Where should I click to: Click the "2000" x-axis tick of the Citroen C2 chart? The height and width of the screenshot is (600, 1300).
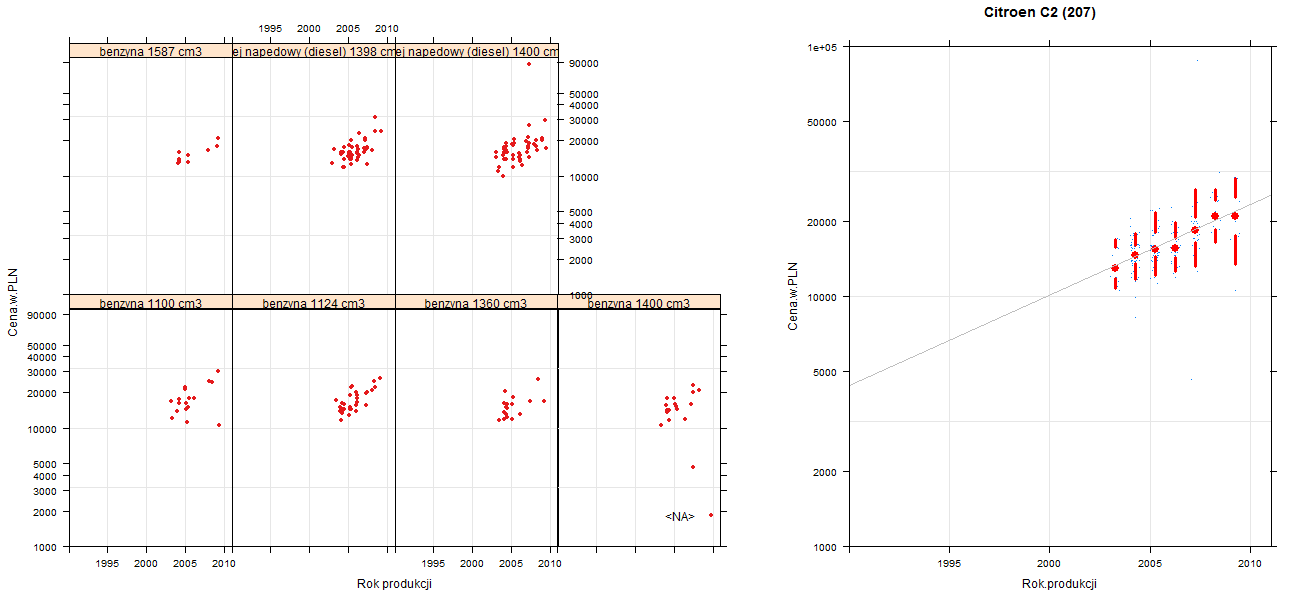(1049, 564)
